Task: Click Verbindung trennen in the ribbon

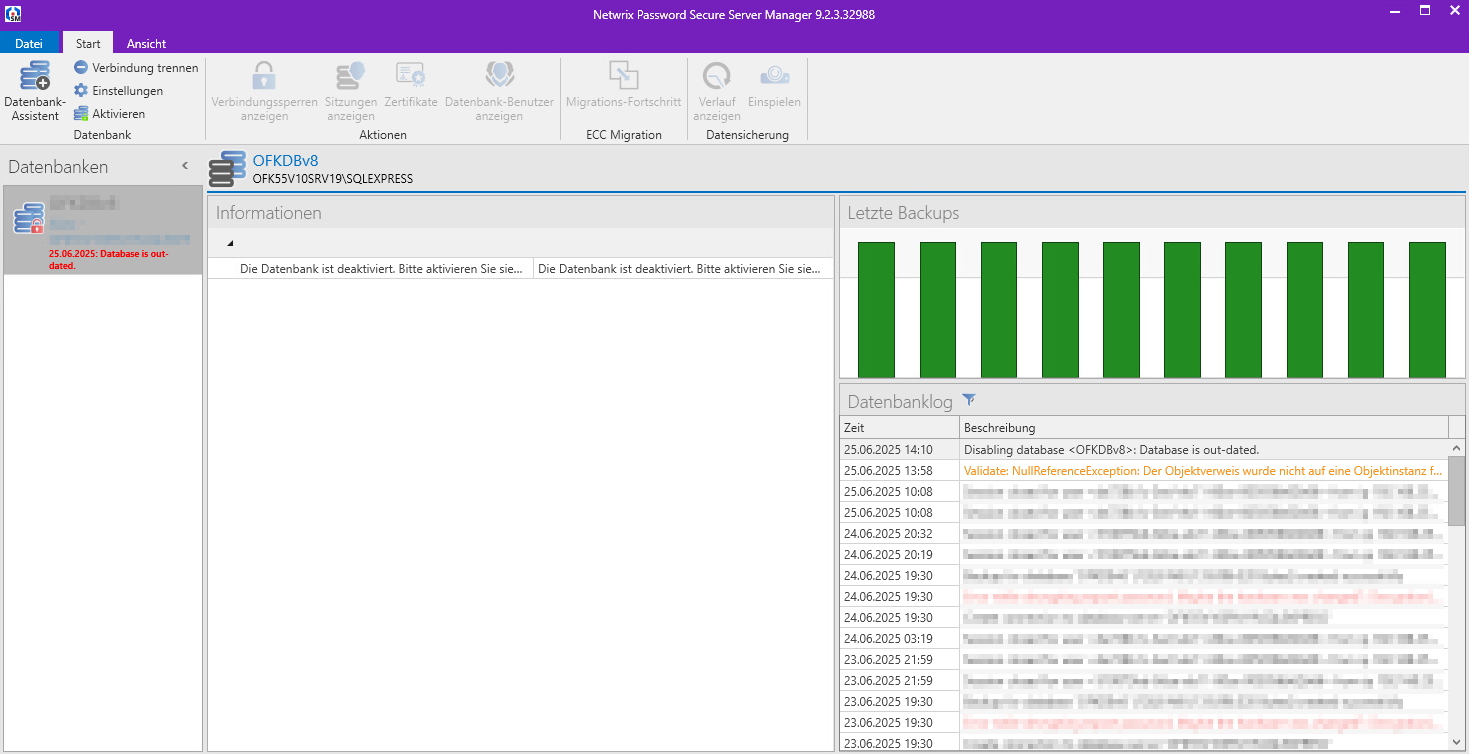Action: click(x=136, y=68)
